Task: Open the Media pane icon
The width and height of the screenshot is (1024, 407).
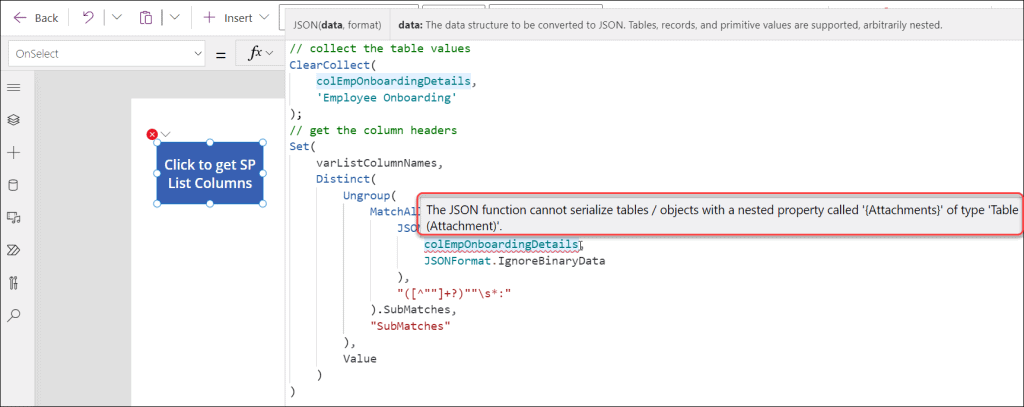Action: [x=13, y=218]
